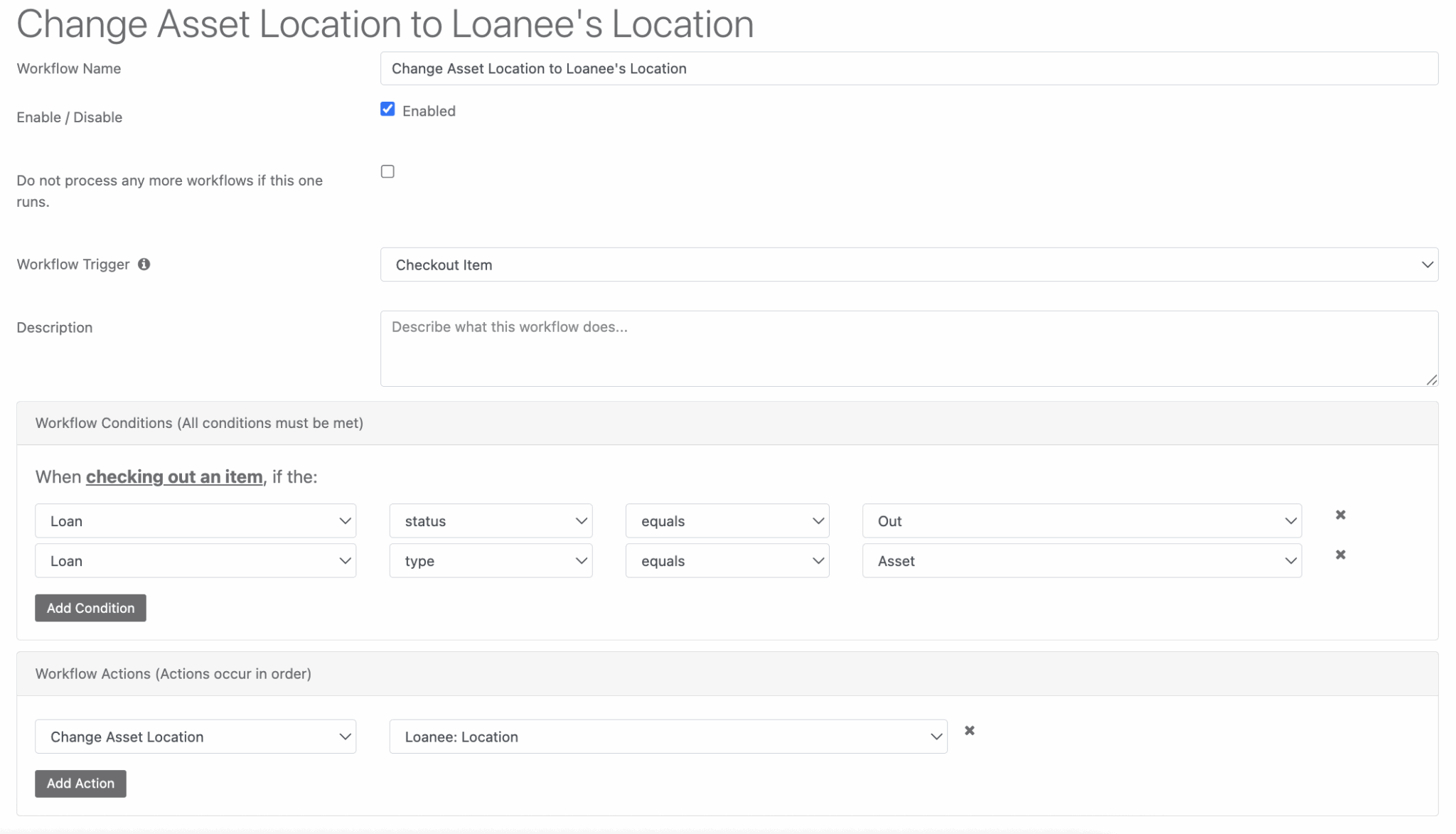This screenshot has width=1456, height=834.
Task: Open the type field dropdown
Action: tap(490, 560)
